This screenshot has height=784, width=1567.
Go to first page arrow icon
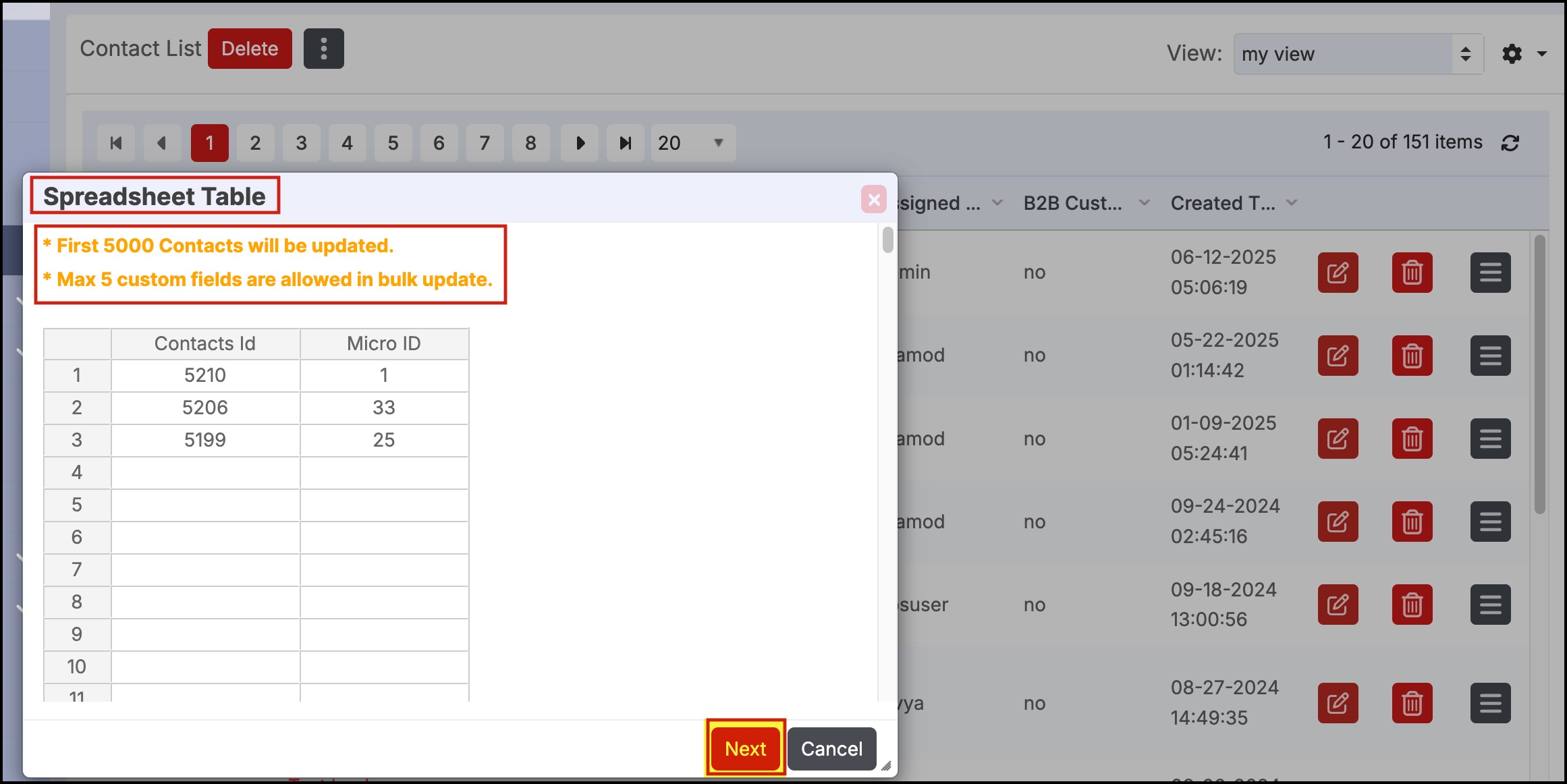116,143
